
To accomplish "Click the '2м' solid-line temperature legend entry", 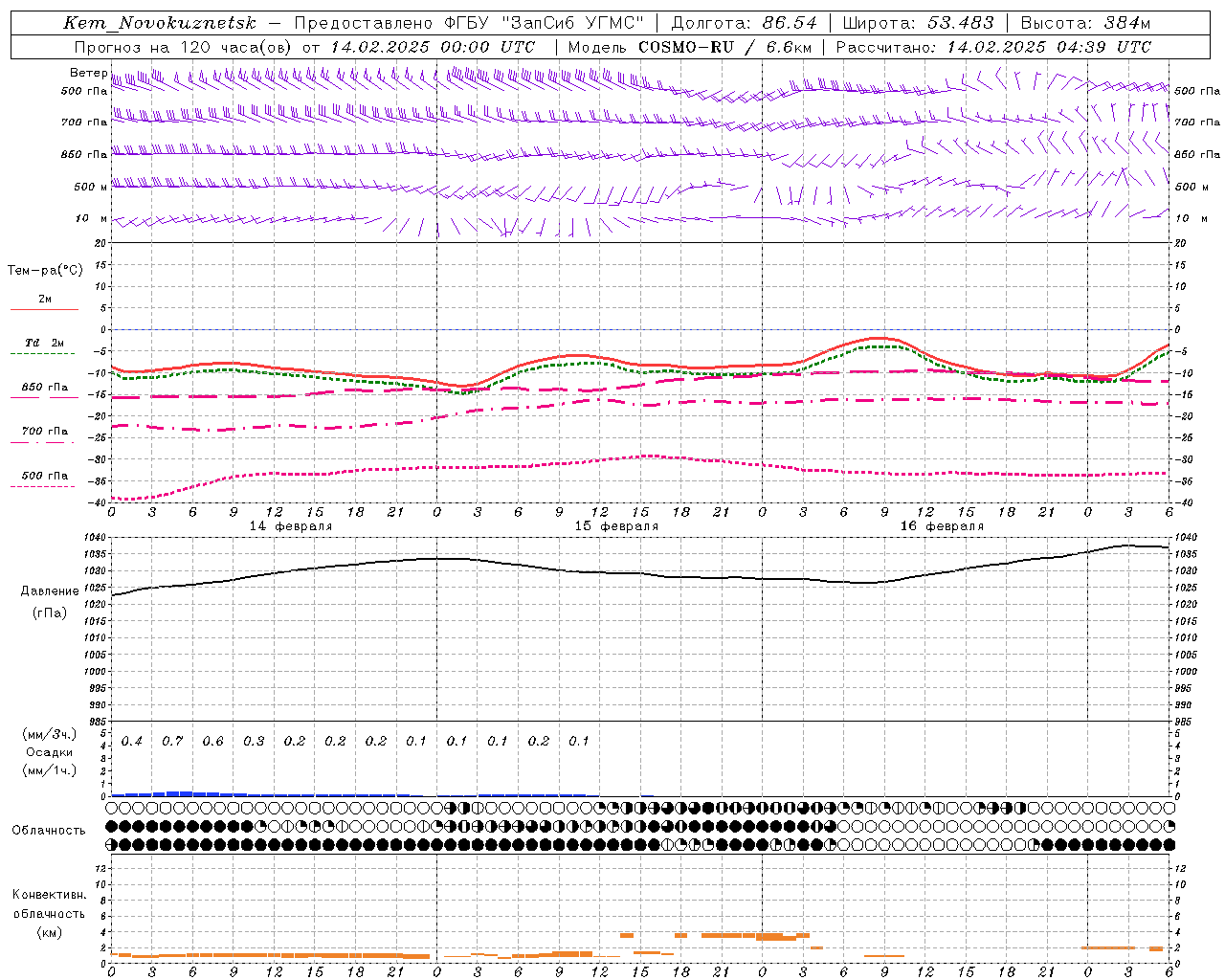I will coord(45,300).
